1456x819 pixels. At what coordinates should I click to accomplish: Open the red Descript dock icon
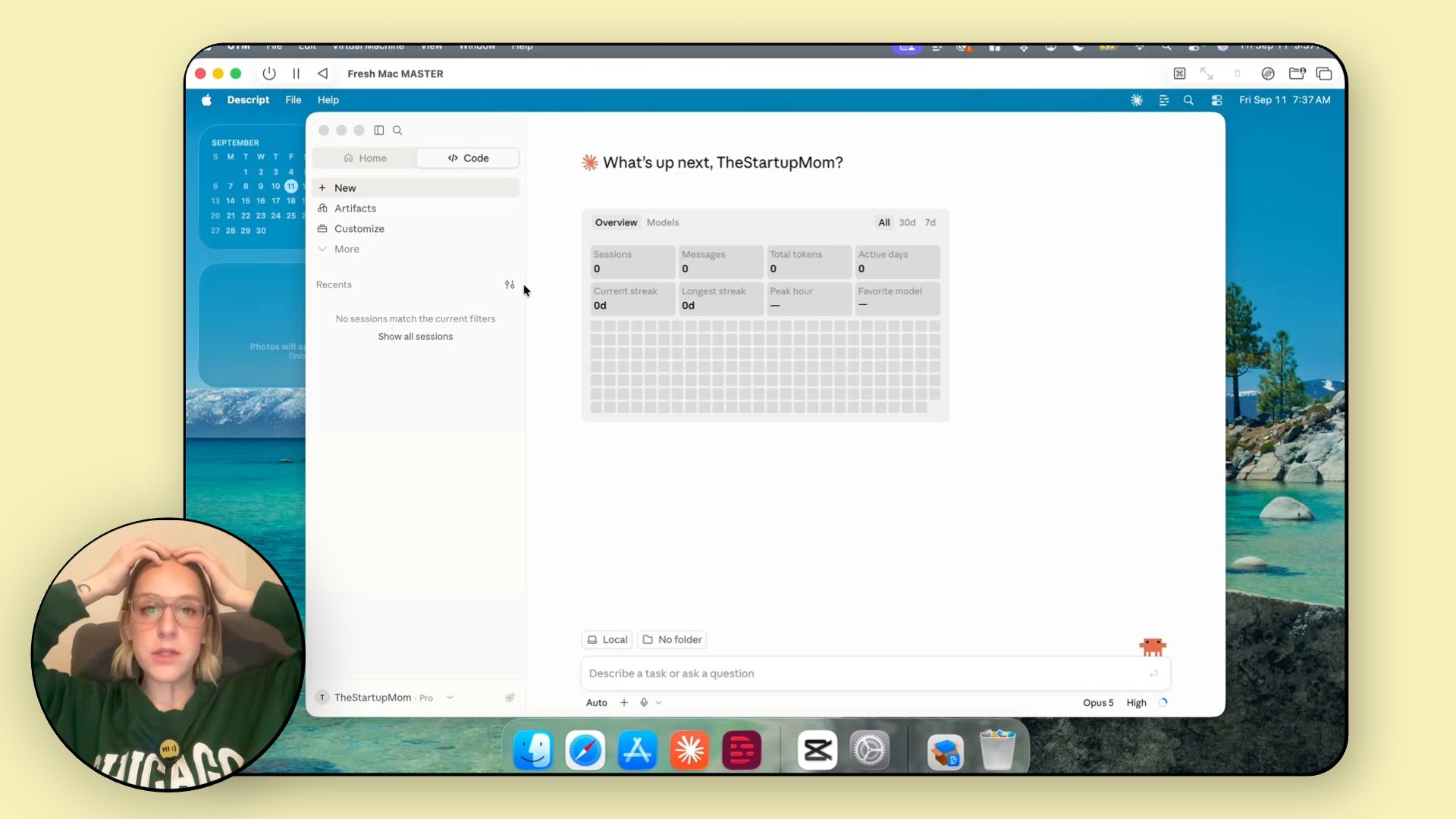742,751
